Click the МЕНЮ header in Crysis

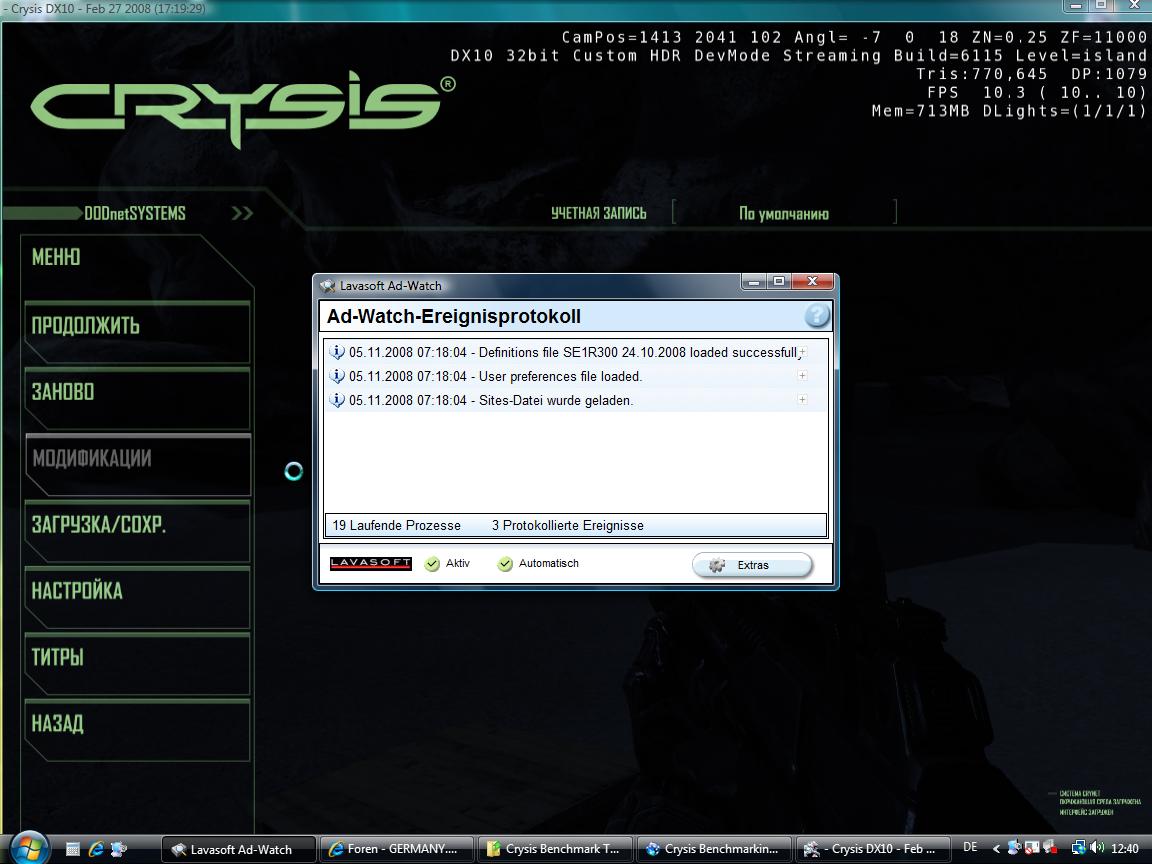56,257
